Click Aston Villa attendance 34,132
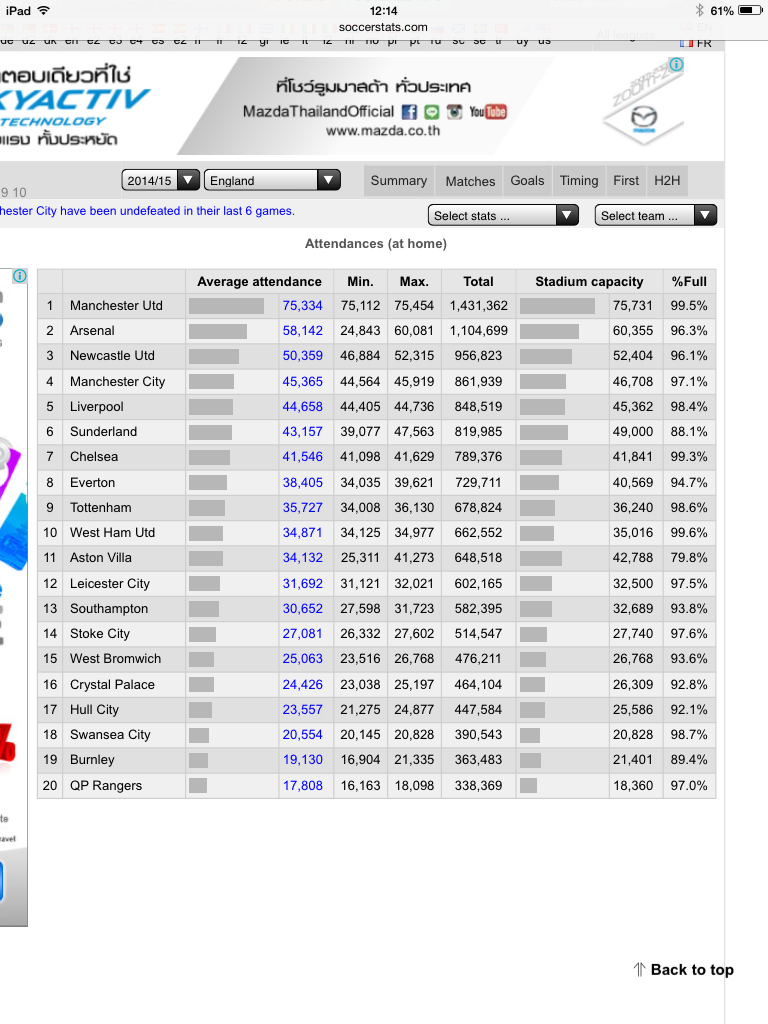The height and width of the screenshot is (1024, 768). coord(302,558)
